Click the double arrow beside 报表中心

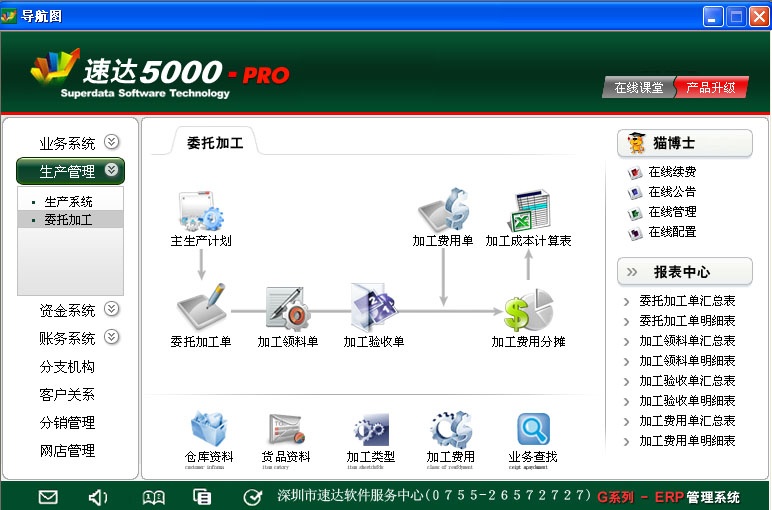pyautogui.click(x=632, y=272)
